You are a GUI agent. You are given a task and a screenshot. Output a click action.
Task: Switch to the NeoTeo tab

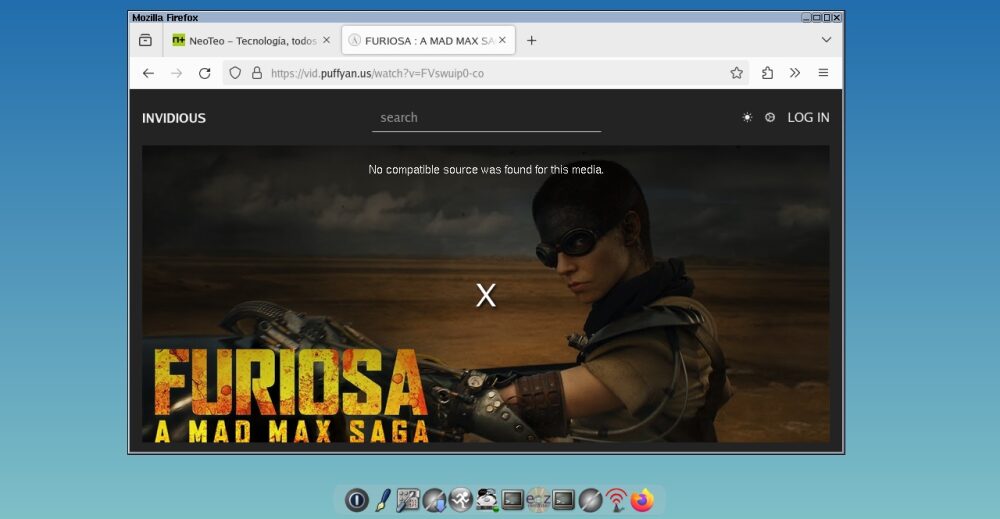[x=251, y=40]
